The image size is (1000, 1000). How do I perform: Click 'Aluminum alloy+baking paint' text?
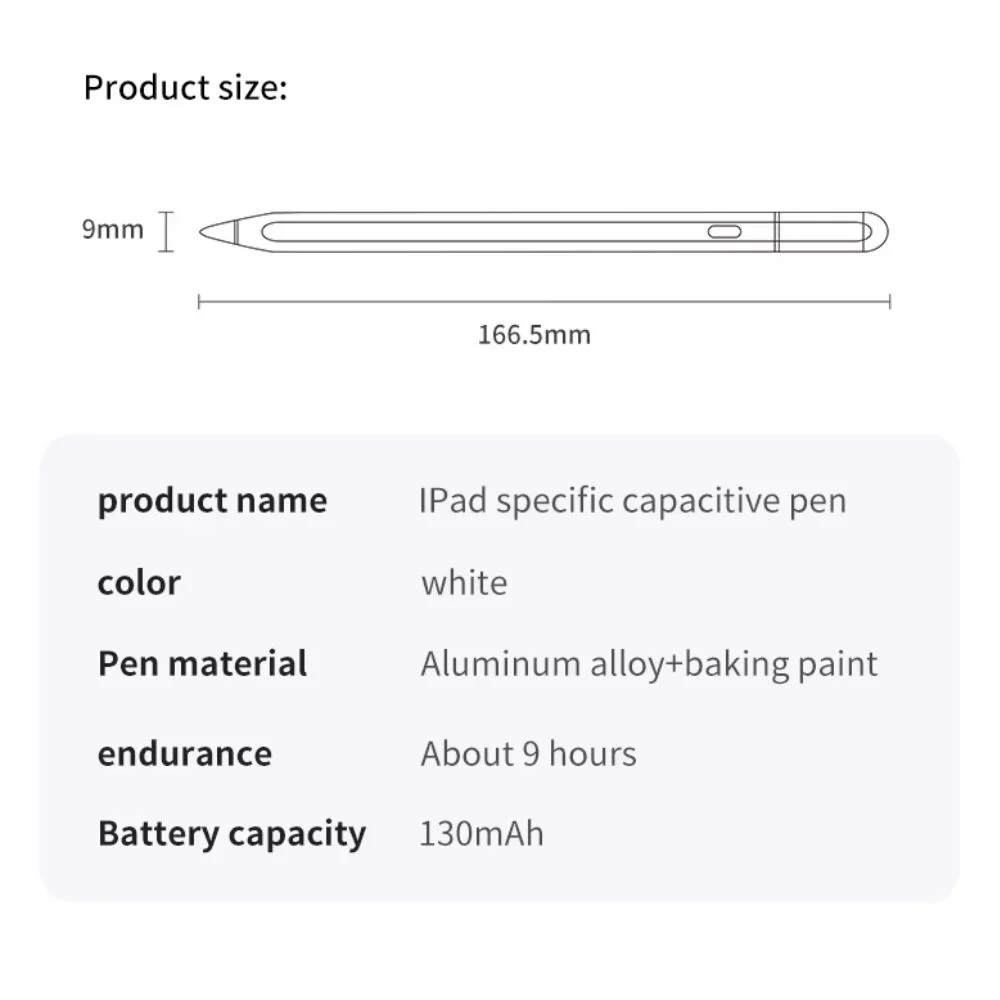click(x=649, y=665)
